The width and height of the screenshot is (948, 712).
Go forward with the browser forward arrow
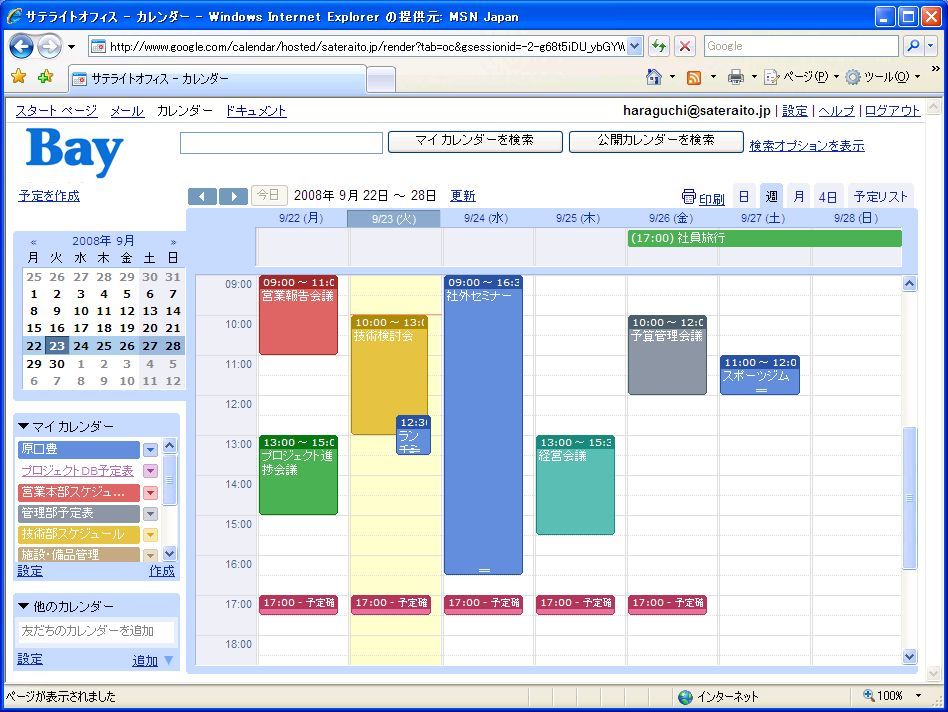[x=50, y=47]
